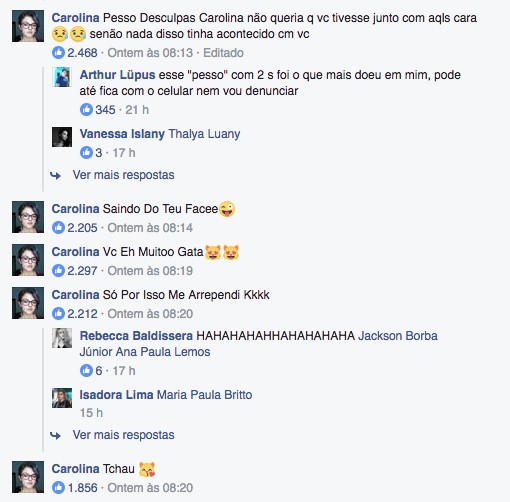Open the Isadora Lima profile name
Viewport: 510px width, 502px height.
tap(116, 395)
